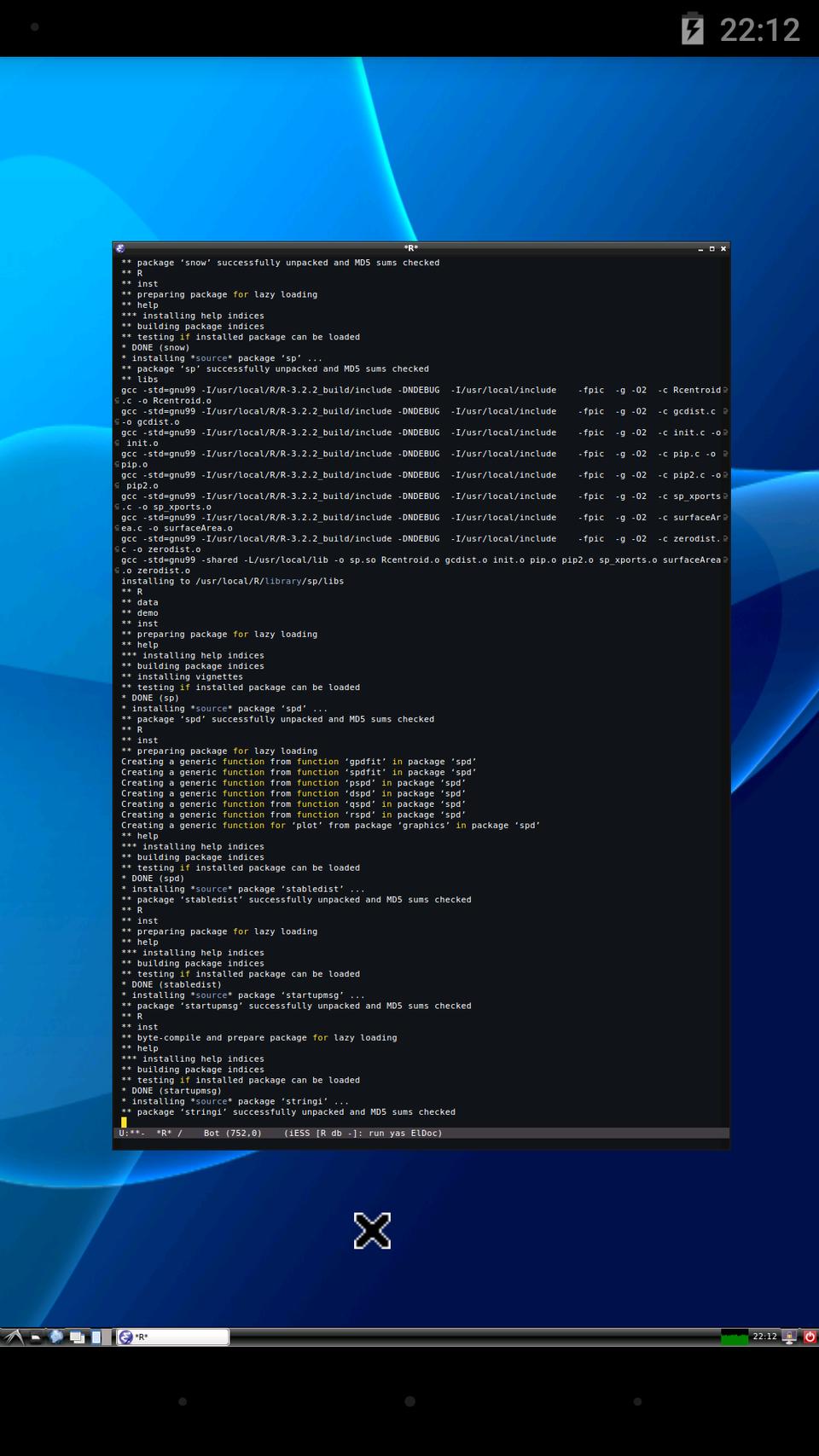Launch the file manager from the panel
Screen dimensions: 819x1456
pos(36,1337)
